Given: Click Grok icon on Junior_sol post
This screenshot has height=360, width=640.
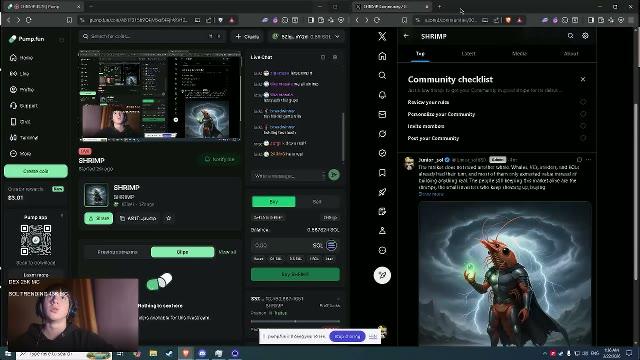Looking at the screenshot, I should pyautogui.click(x=579, y=160).
